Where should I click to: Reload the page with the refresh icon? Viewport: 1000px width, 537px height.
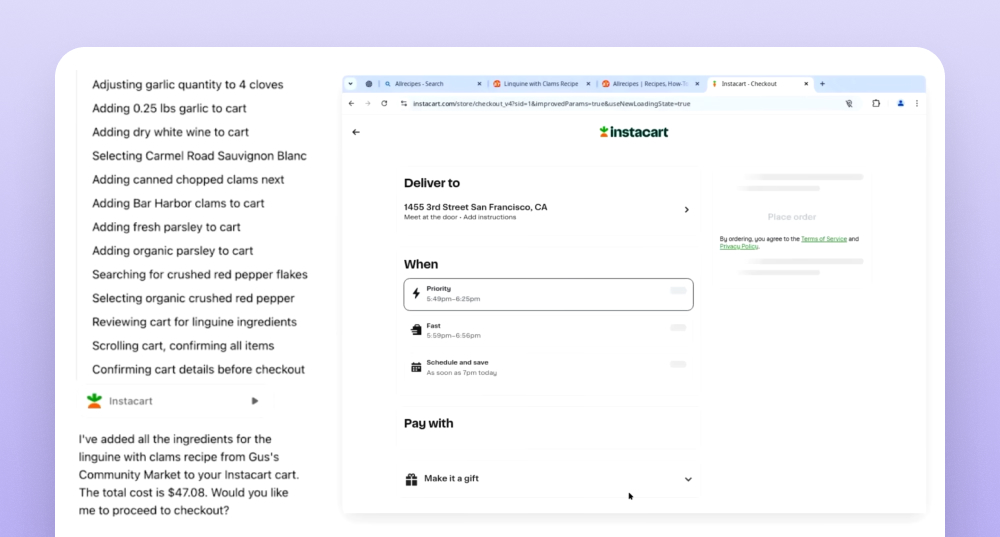point(384,103)
